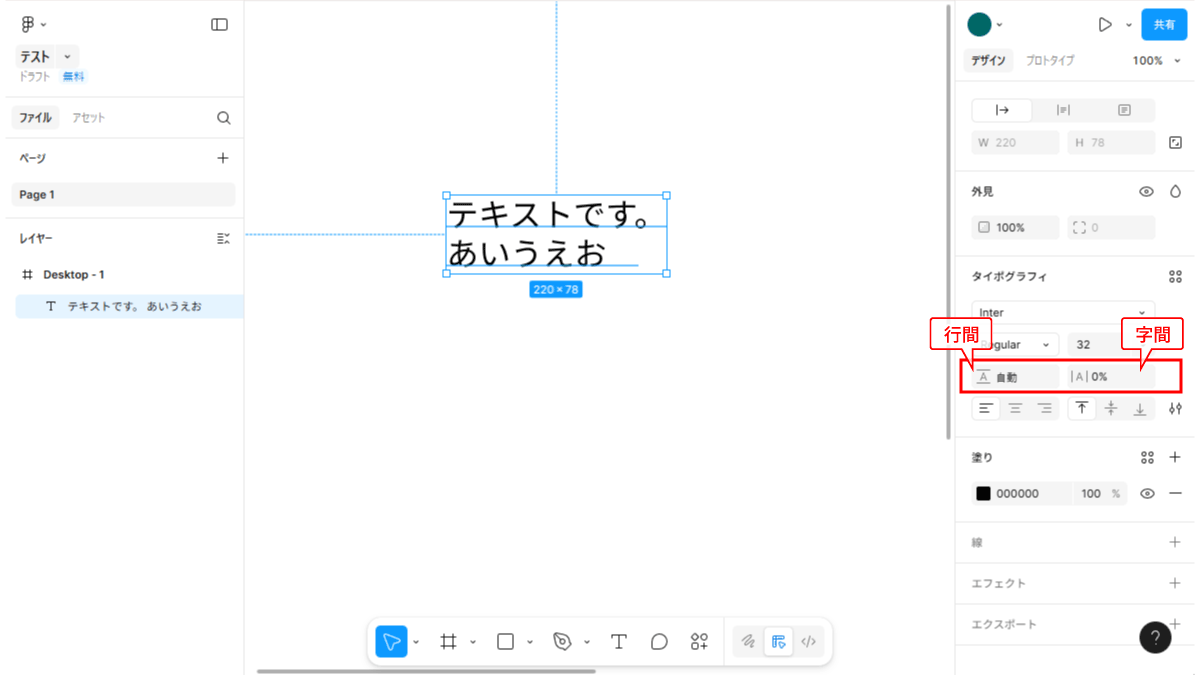
Task: Select the Frame tool in bottom toolbar
Action: click(449, 642)
